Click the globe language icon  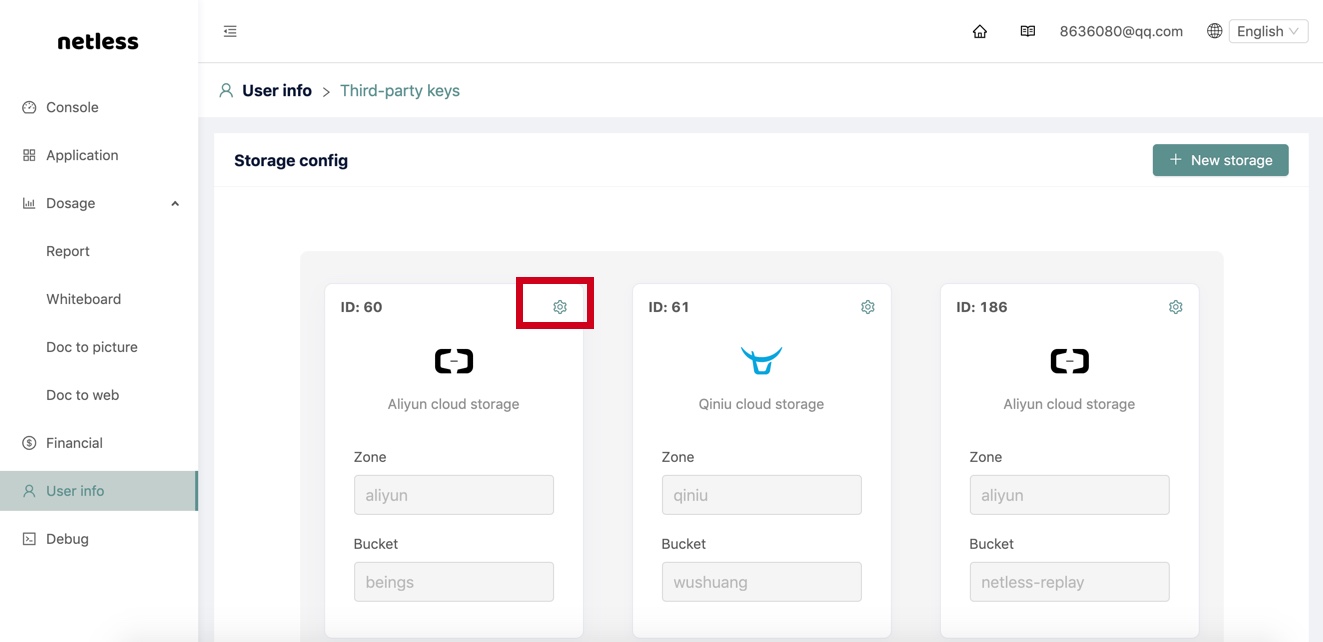(1215, 31)
